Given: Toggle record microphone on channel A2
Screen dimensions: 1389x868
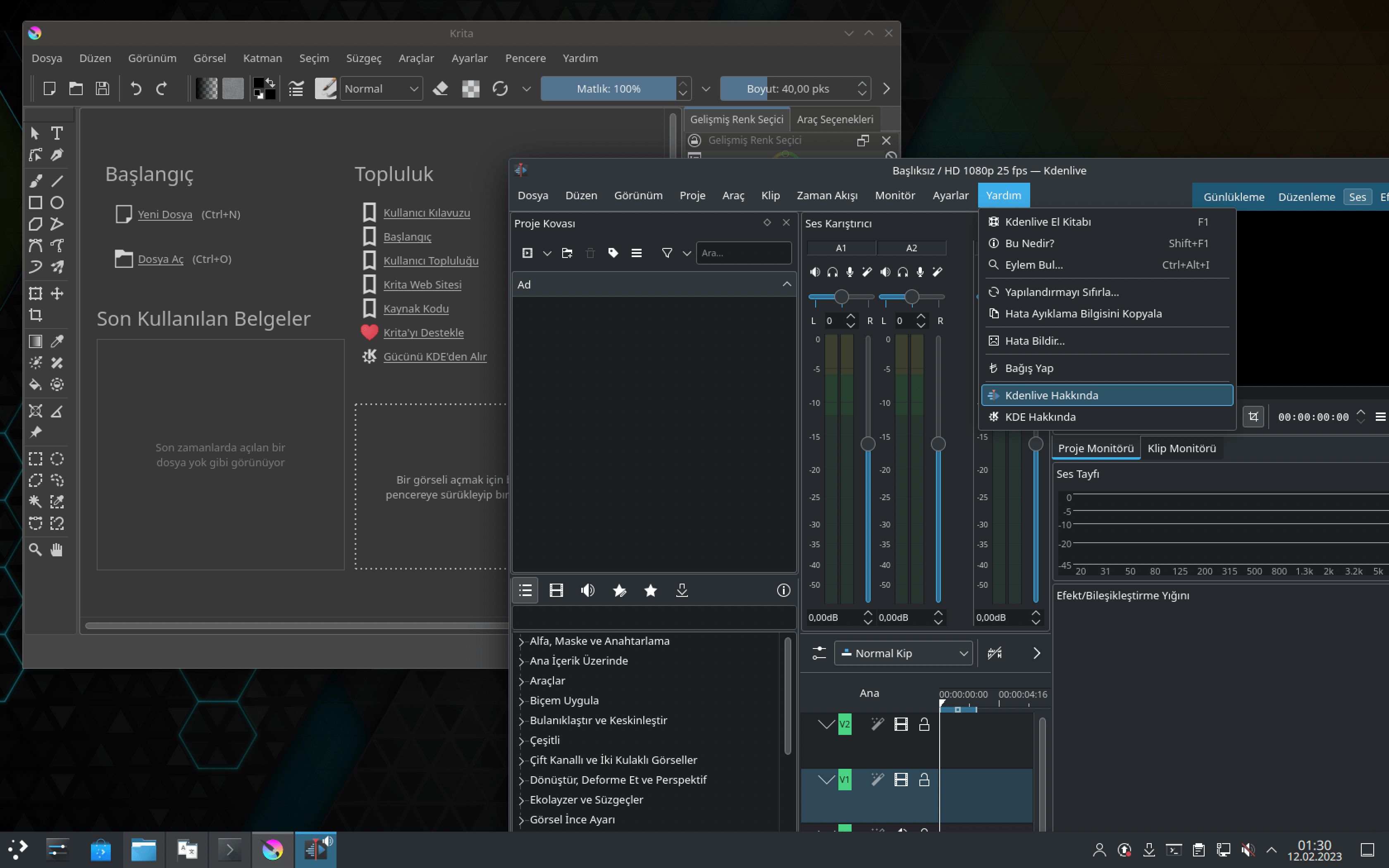Looking at the screenshot, I should click(x=920, y=272).
